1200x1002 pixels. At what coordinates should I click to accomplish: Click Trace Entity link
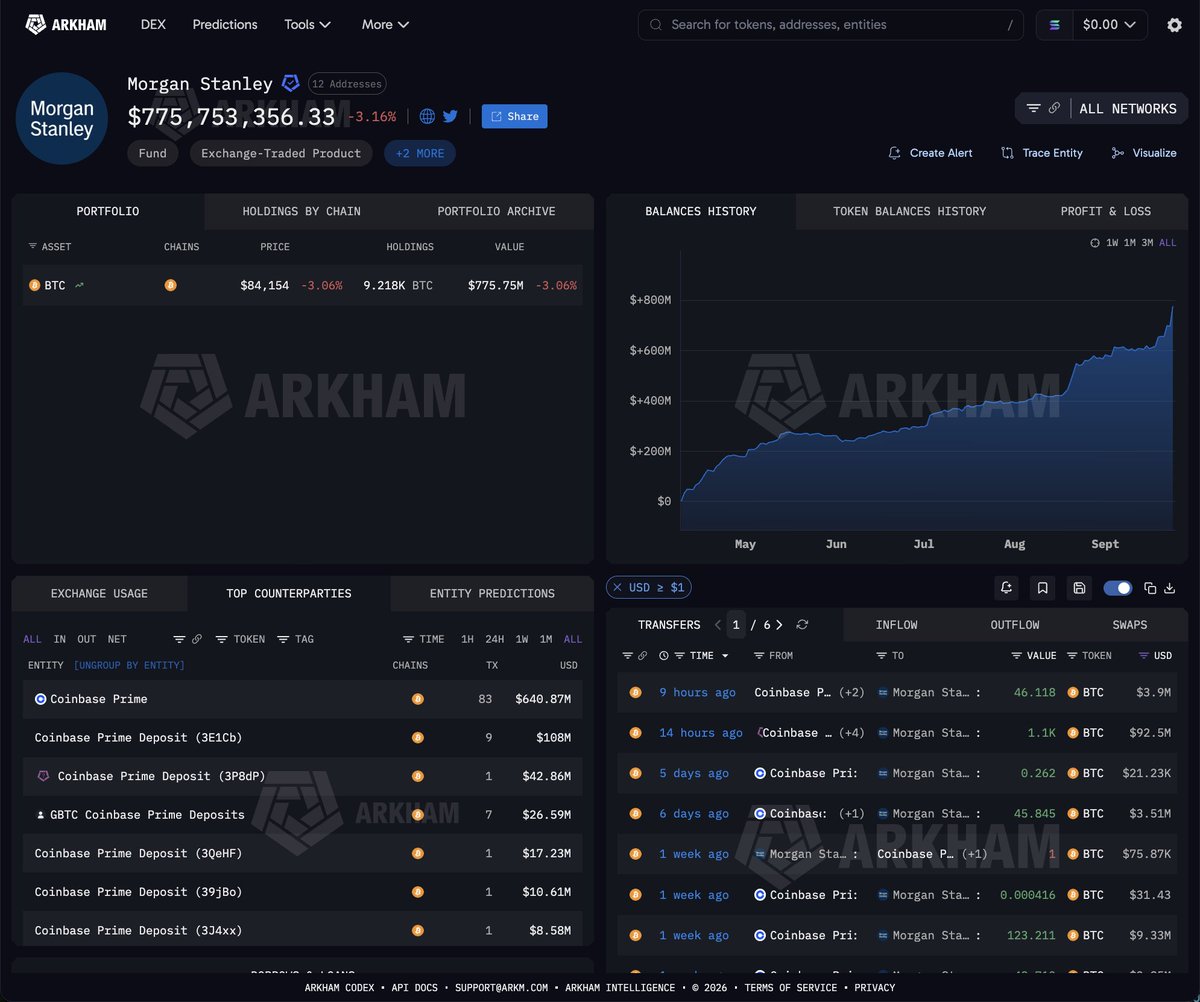tap(1042, 153)
